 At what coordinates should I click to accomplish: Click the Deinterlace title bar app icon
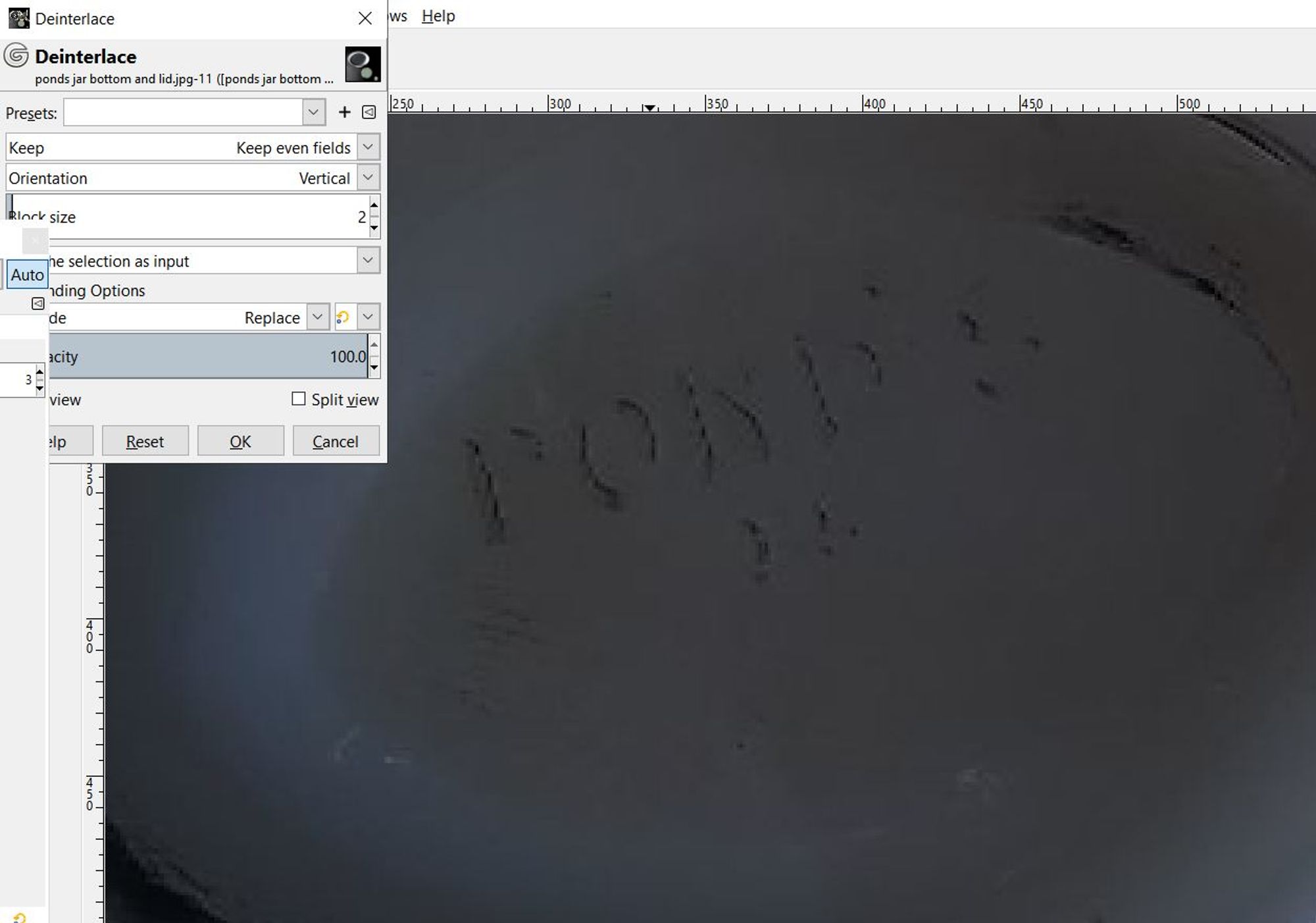click(18, 18)
